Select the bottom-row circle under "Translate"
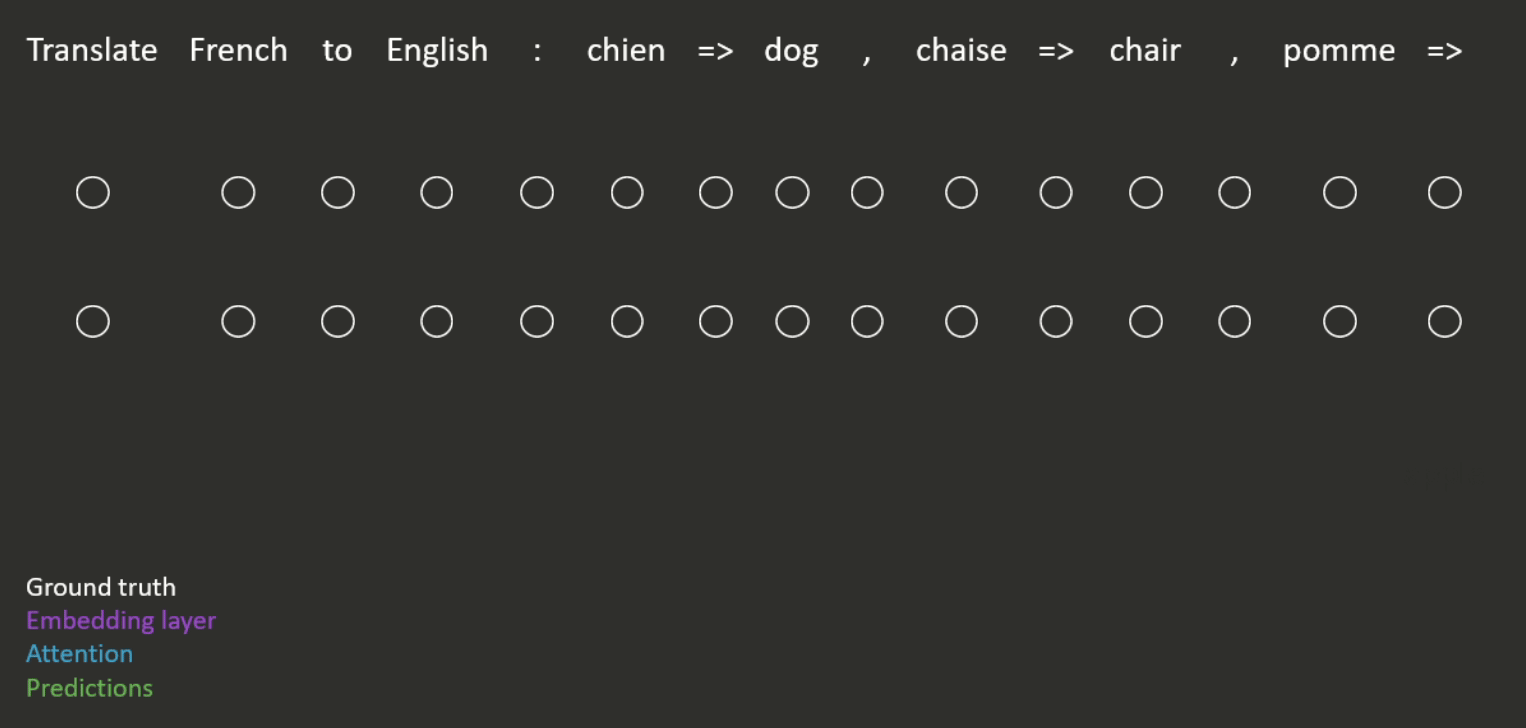The width and height of the screenshot is (1526, 728). (x=93, y=322)
